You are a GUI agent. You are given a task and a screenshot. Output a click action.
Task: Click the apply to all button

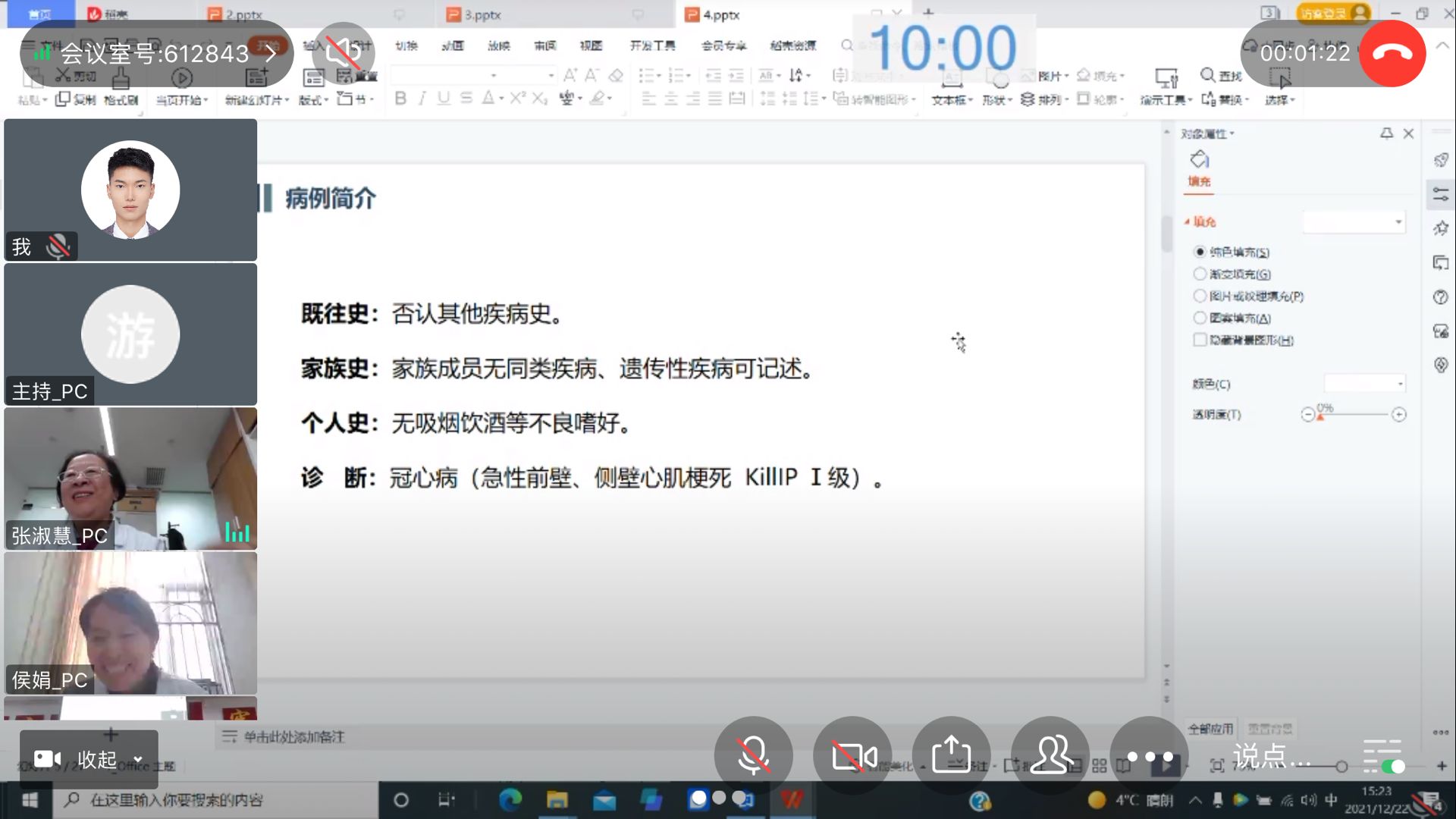coord(1210,729)
